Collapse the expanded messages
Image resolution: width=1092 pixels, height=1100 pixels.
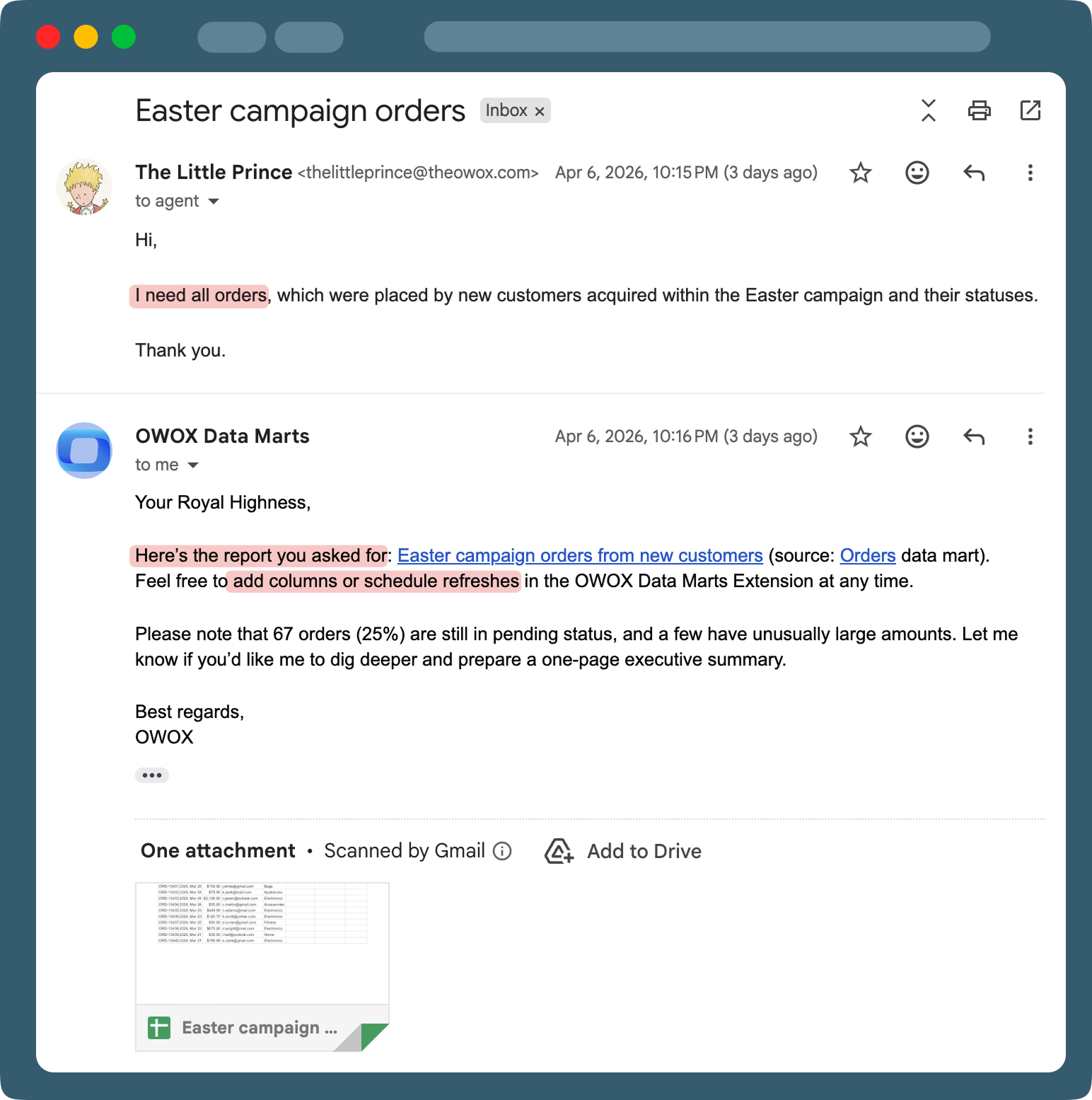tap(928, 110)
